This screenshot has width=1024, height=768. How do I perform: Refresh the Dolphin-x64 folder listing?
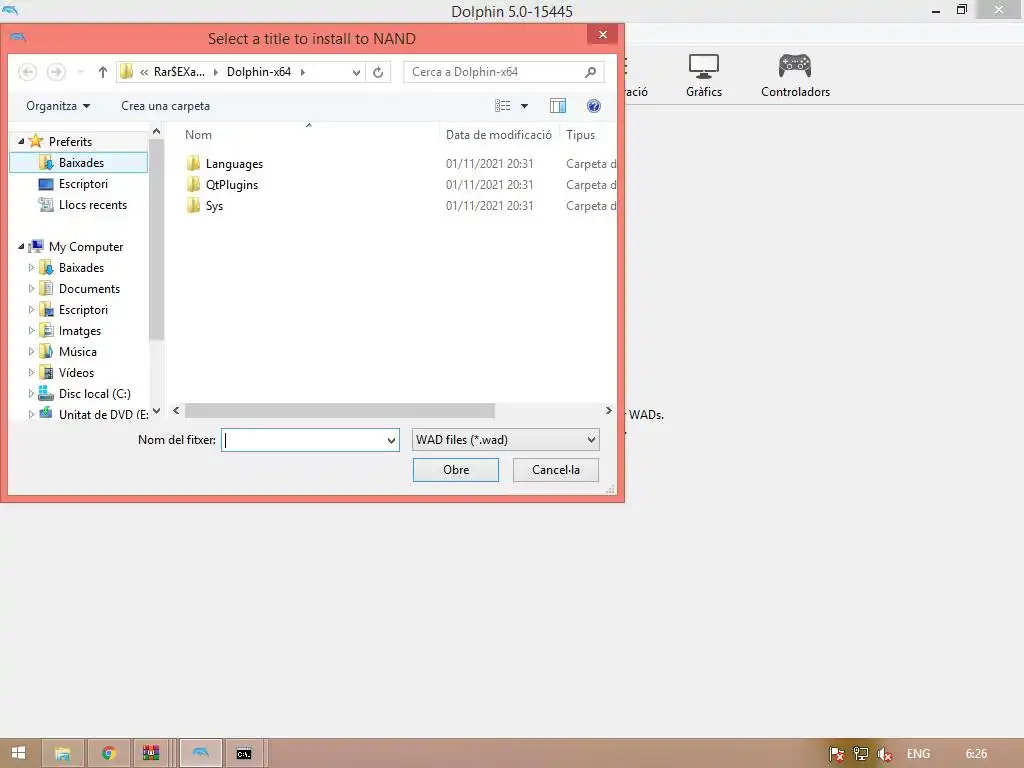pos(378,72)
